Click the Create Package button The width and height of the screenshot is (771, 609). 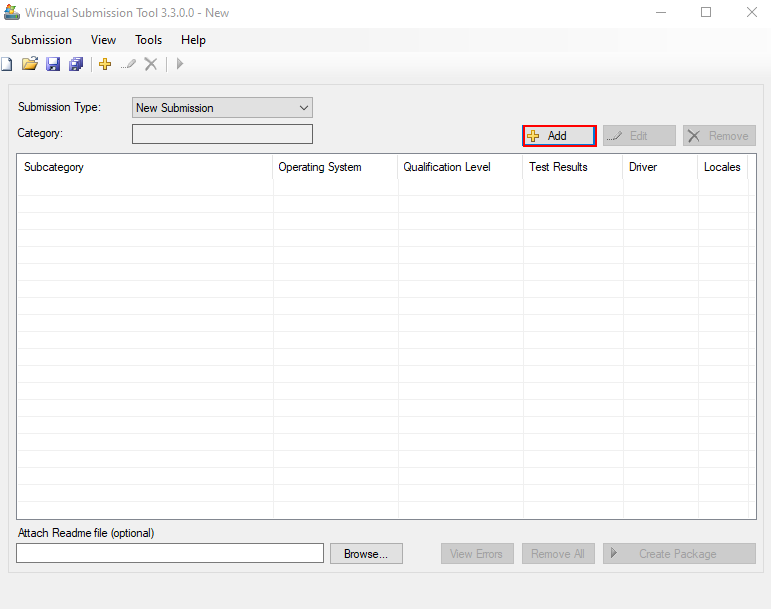click(679, 553)
